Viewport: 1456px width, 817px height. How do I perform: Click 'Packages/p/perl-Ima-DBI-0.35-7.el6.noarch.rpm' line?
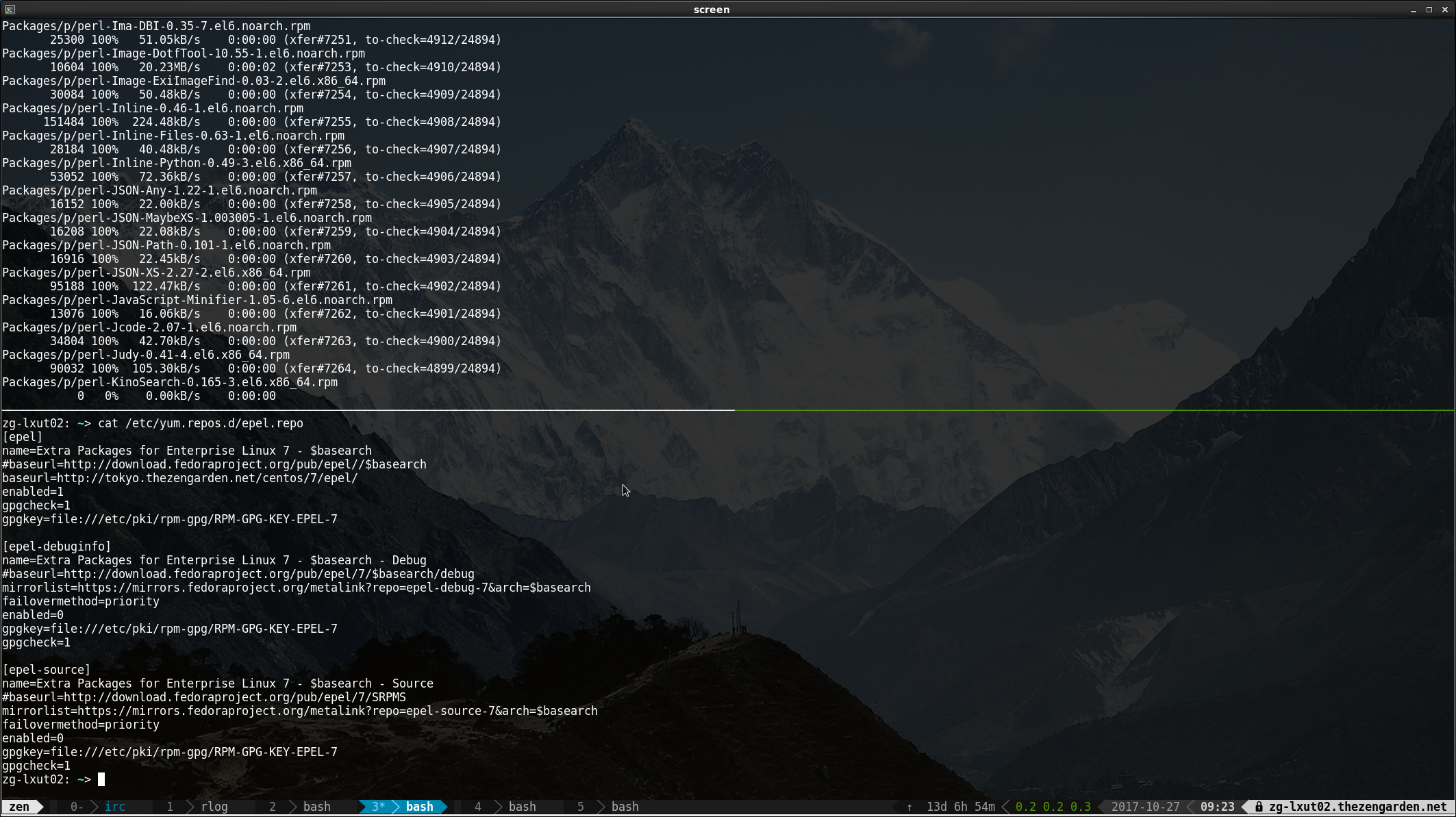[155, 26]
